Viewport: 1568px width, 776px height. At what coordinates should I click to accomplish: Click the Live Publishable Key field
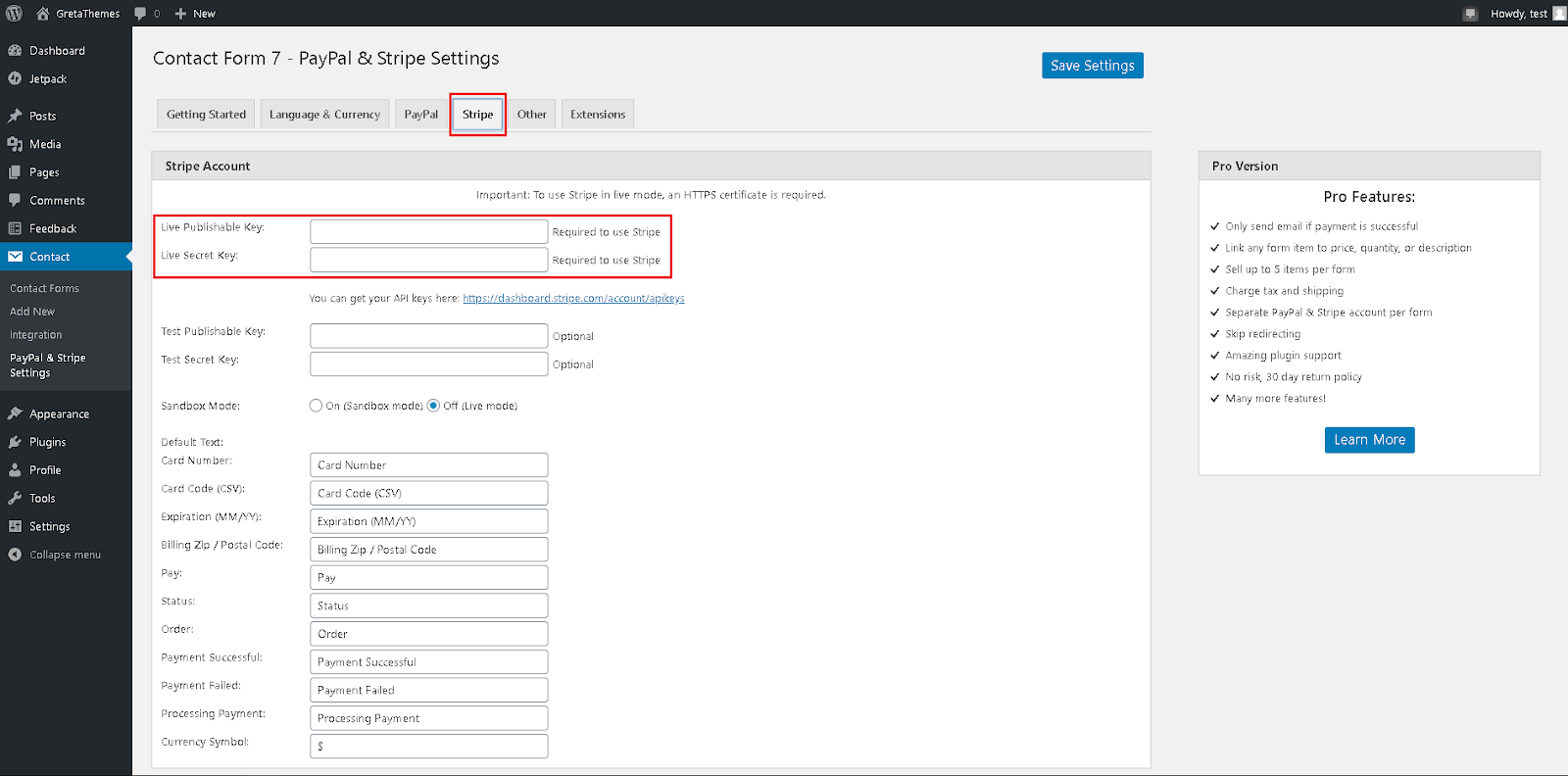pyautogui.click(x=429, y=231)
